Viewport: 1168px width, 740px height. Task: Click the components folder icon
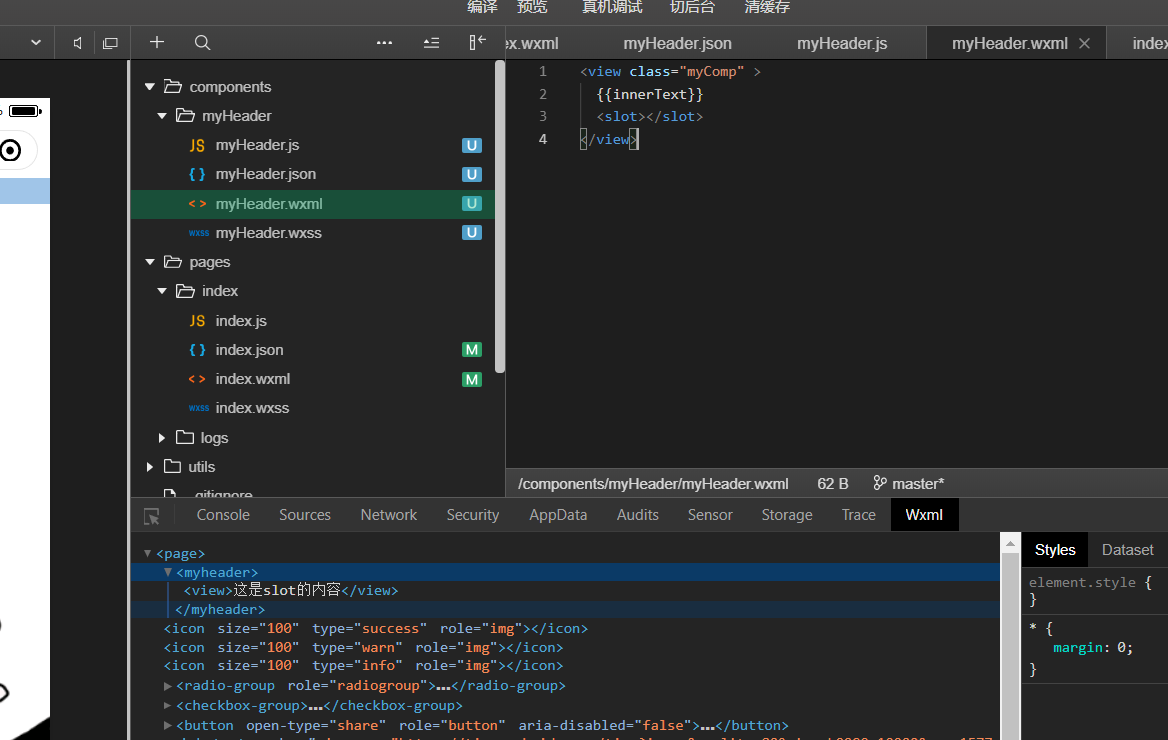173,86
